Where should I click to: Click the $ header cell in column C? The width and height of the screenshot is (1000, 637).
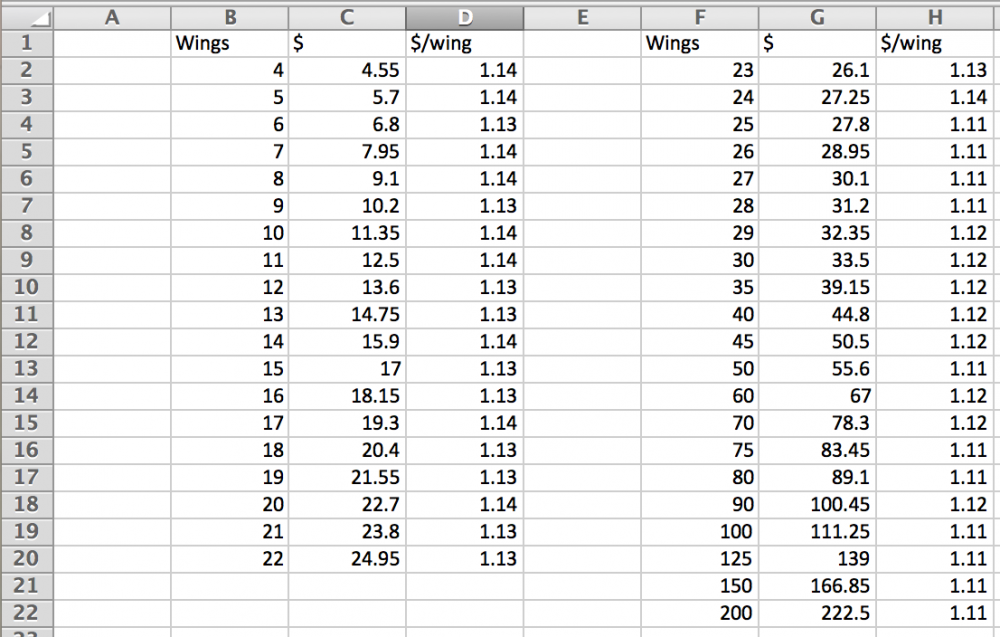pyautogui.click(x=347, y=43)
